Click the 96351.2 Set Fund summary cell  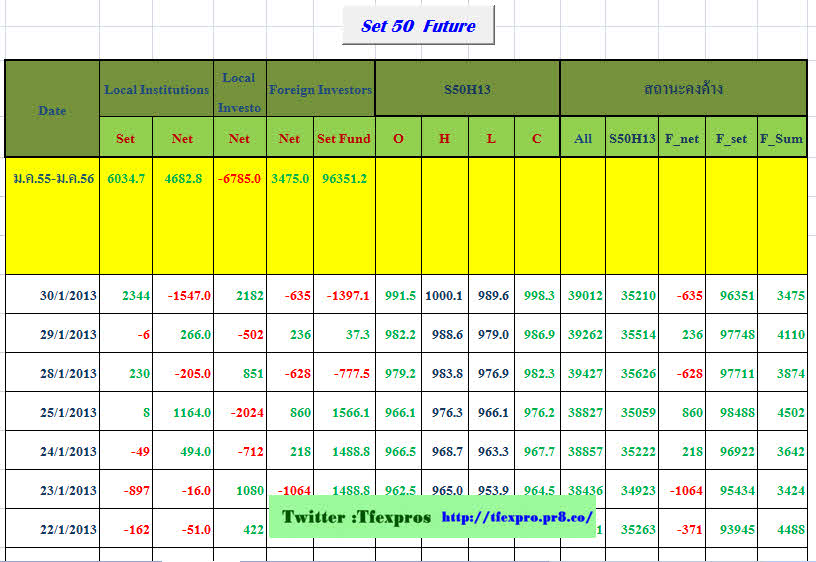click(x=343, y=178)
